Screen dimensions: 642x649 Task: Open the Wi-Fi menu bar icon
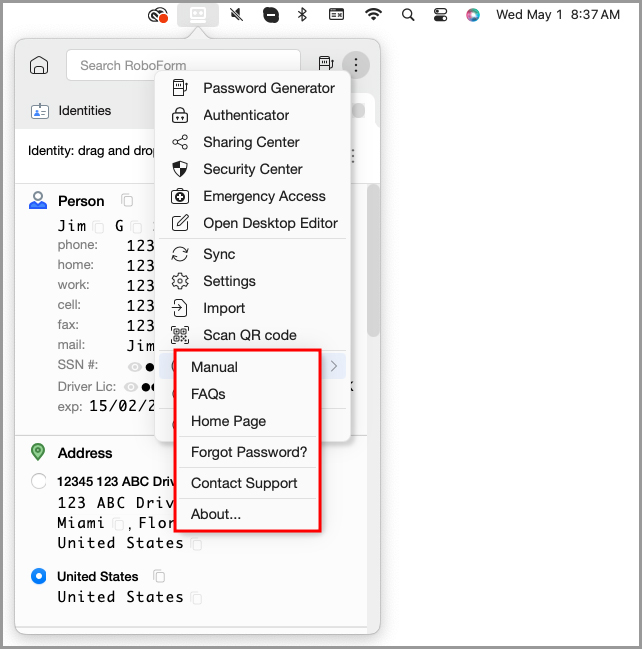(373, 14)
